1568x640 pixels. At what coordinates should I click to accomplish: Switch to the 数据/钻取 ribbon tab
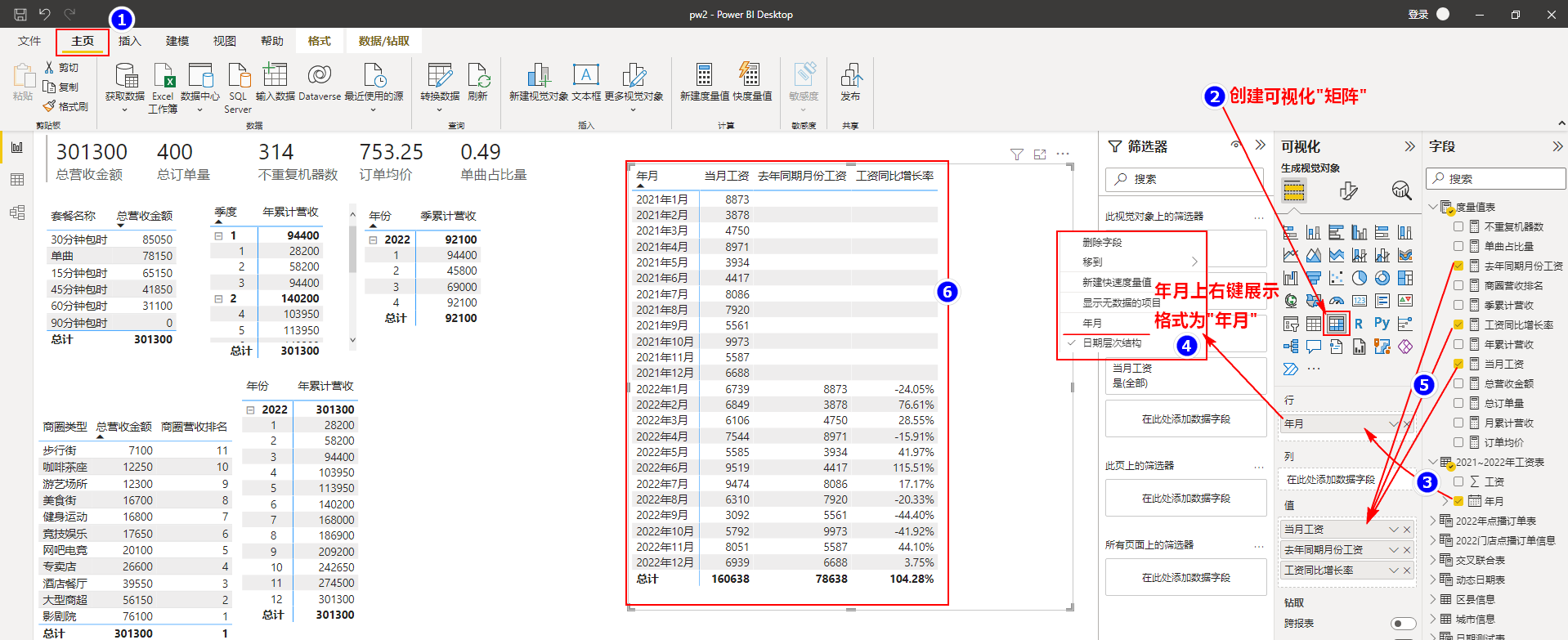384,41
